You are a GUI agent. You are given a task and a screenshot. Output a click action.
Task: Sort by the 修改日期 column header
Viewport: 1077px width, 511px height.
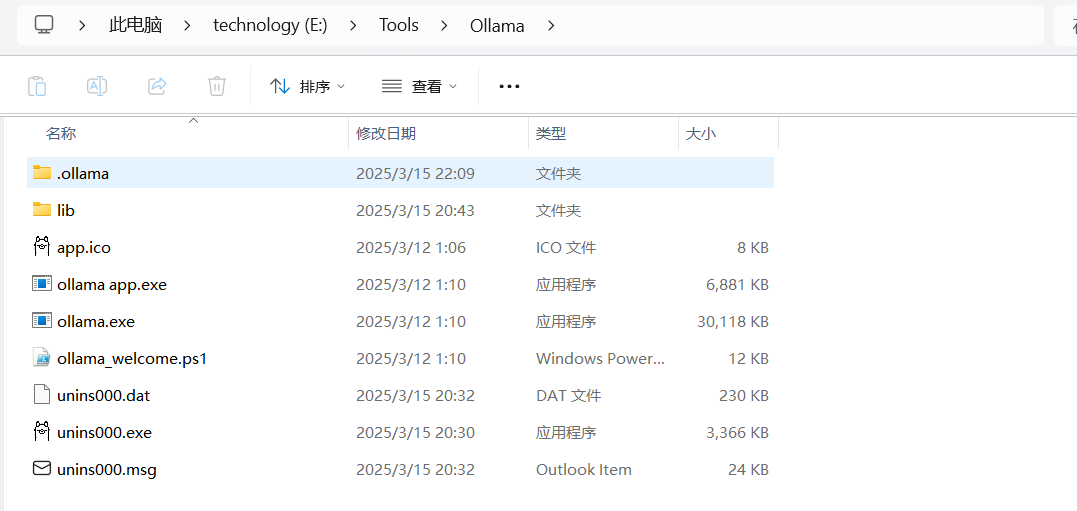pos(385,133)
